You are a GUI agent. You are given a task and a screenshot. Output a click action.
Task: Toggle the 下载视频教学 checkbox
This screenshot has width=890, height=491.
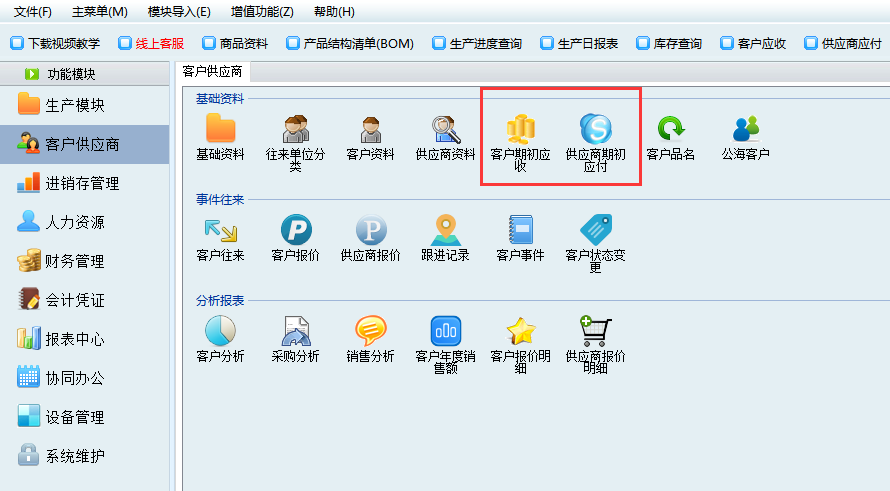pos(16,43)
